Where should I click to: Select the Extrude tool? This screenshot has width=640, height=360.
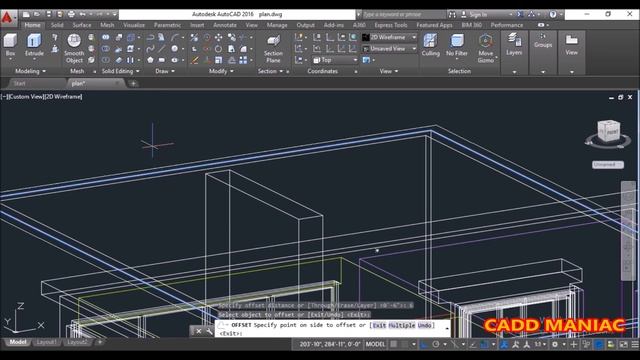coord(34,45)
